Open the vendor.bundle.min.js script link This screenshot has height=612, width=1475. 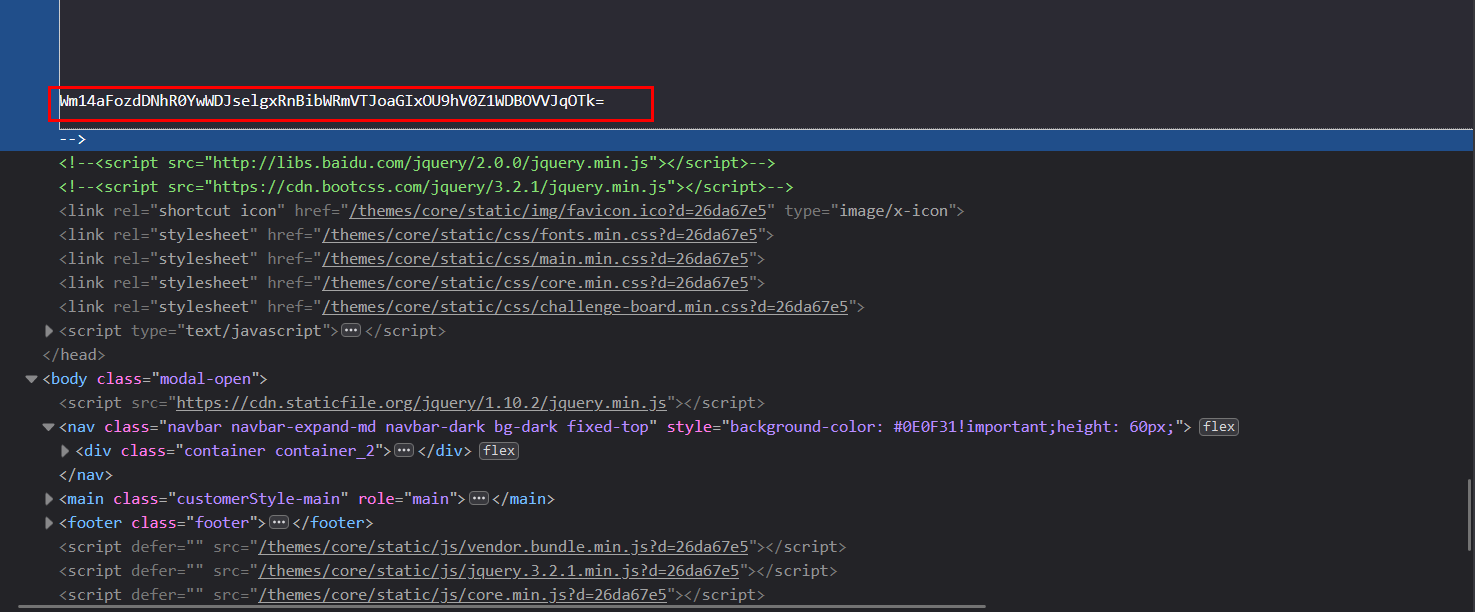coord(504,547)
